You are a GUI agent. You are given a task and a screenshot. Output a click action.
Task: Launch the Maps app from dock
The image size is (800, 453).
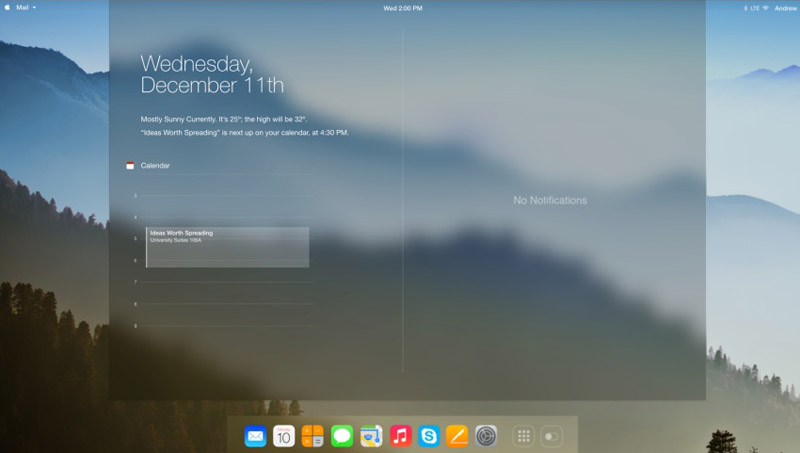pyautogui.click(x=371, y=436)
